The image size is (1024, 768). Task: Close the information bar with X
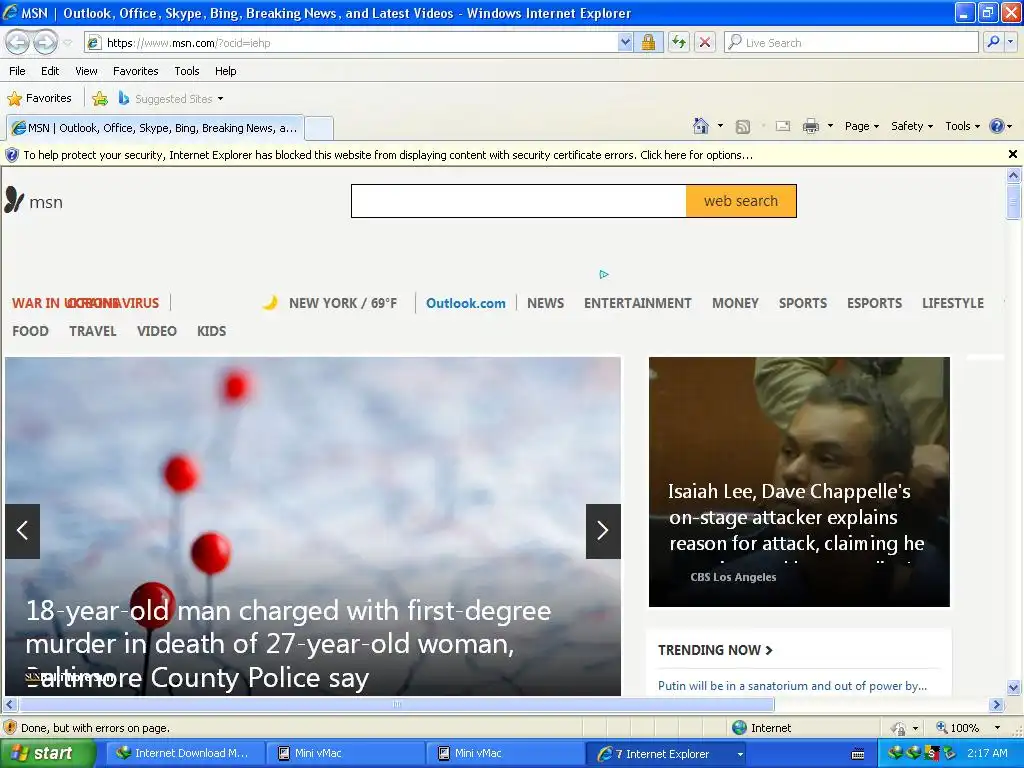click(x=1013, y=154)
